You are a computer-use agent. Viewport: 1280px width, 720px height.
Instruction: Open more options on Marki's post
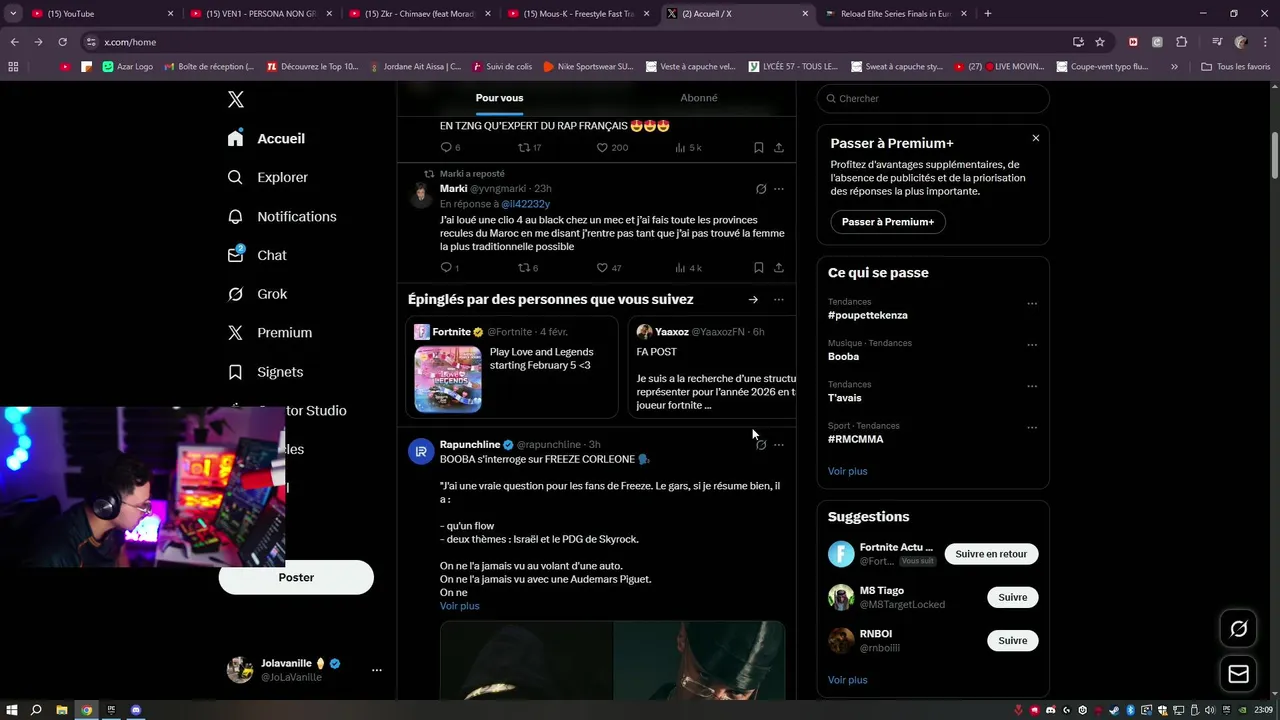[x=779, y=189]
